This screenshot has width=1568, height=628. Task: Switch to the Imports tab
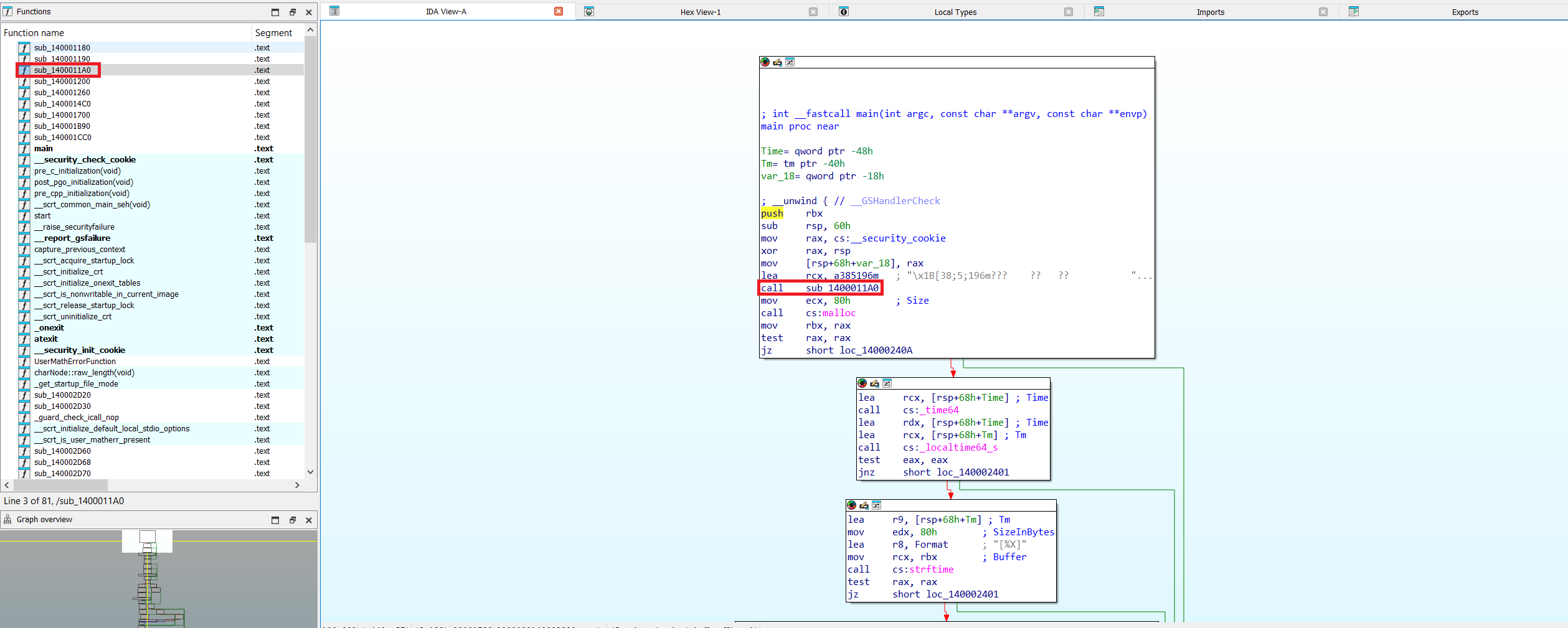(x=1210, y=12)
